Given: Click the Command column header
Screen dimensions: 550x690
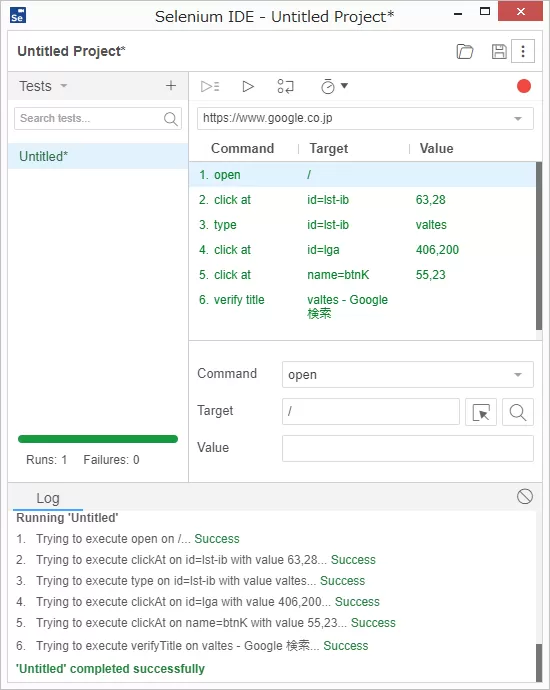Looking at the screenshot, I should tap(242, 148).
